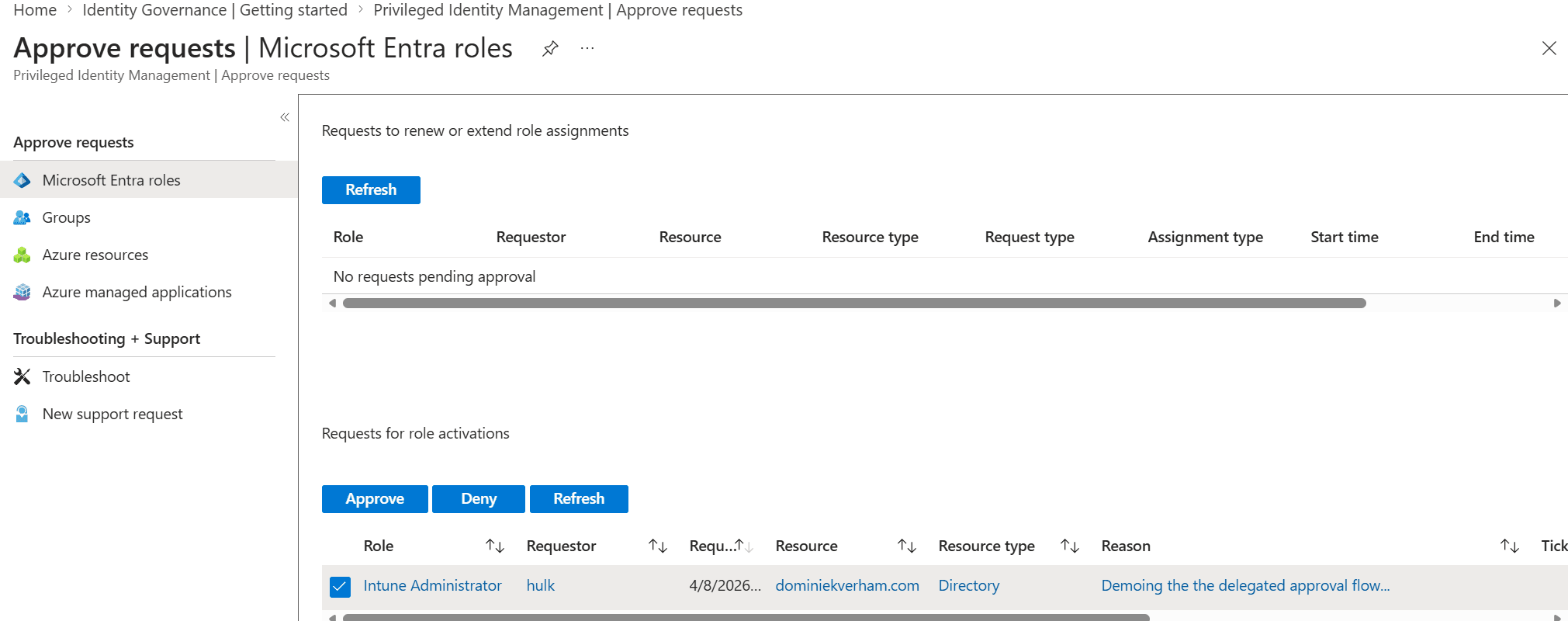Deny the selected role activation request
This screenshot has height=621, width=1568.
point(478,498)
